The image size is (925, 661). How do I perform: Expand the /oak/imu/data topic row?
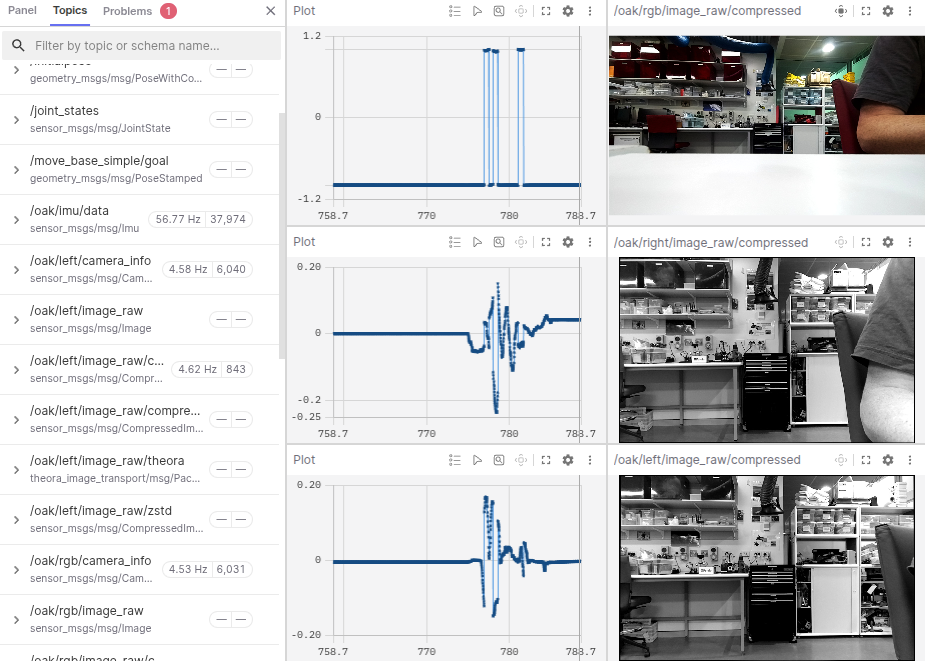pyautogui.click(x=16, y=220)
